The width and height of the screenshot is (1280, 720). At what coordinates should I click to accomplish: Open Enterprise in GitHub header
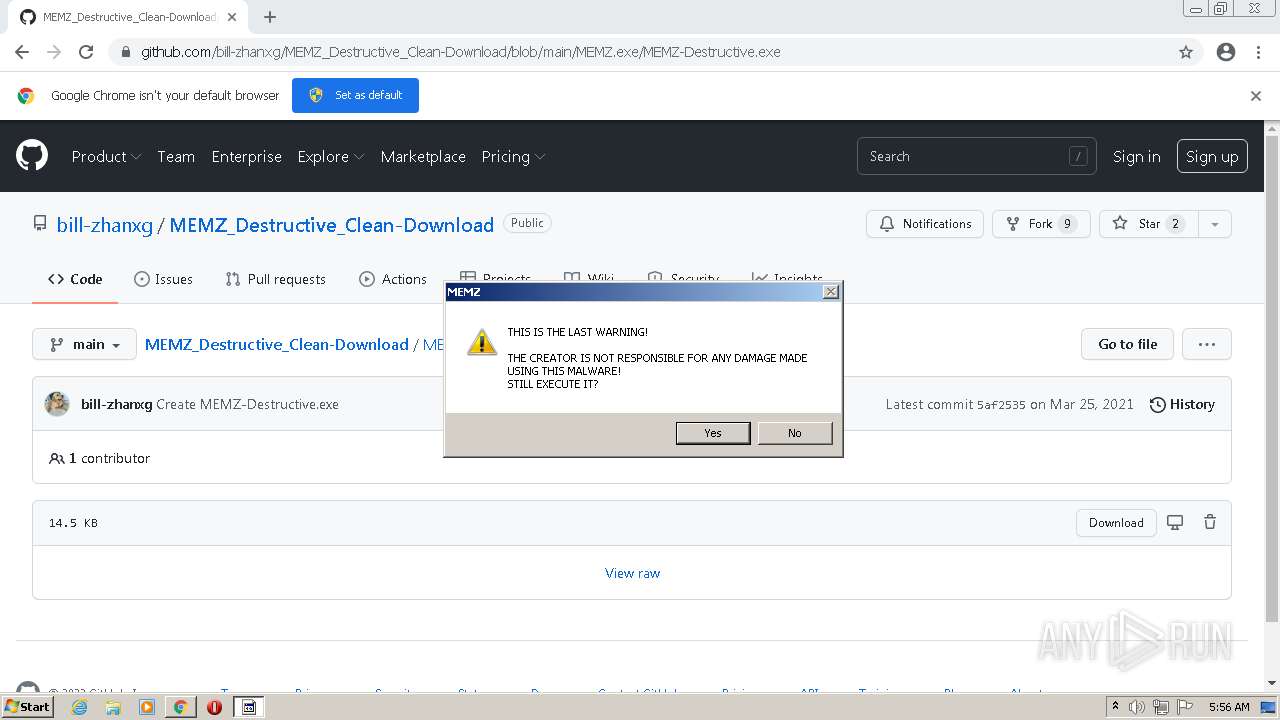(x=246, y=157)
